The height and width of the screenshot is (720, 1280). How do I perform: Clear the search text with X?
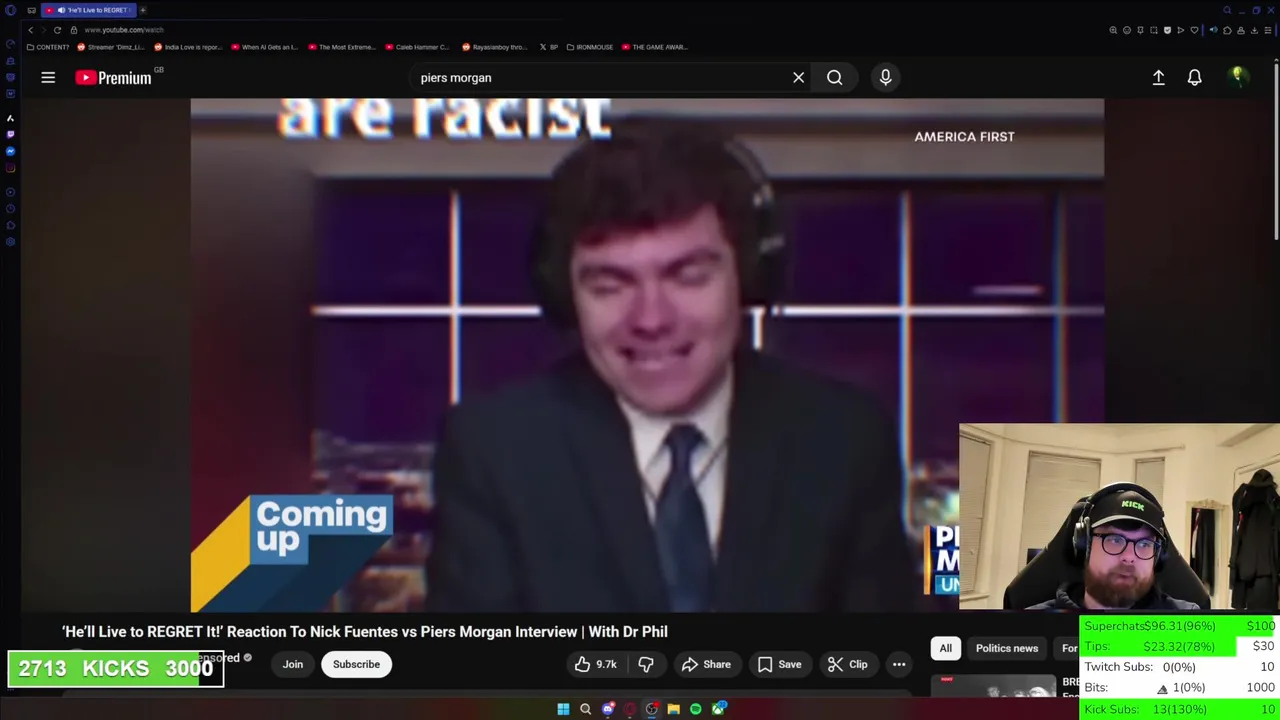pyautogui.click(x=798, y=77)
